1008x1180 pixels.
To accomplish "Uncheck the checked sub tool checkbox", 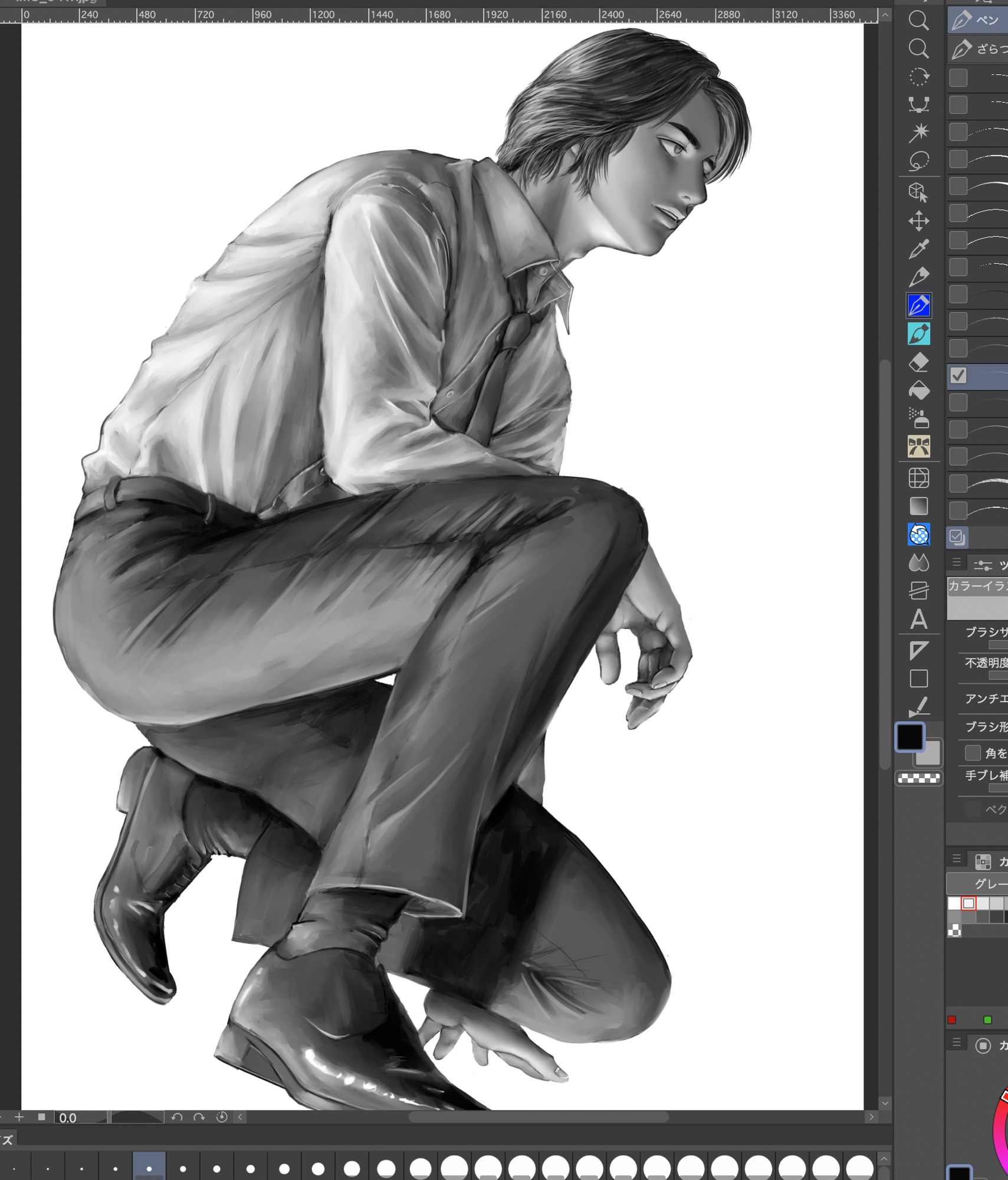I will point(958,375).
